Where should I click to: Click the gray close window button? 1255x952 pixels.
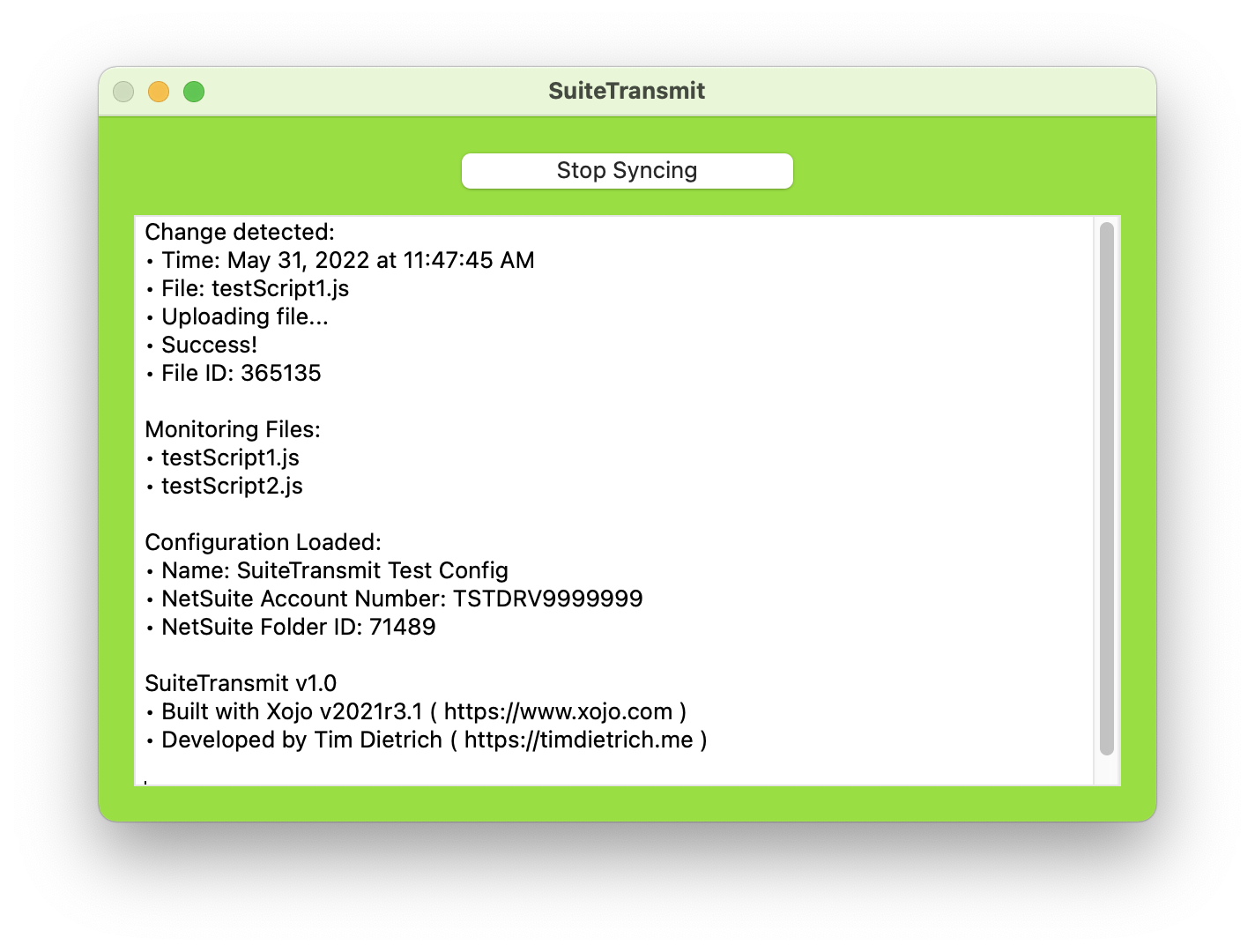(123, 92)
